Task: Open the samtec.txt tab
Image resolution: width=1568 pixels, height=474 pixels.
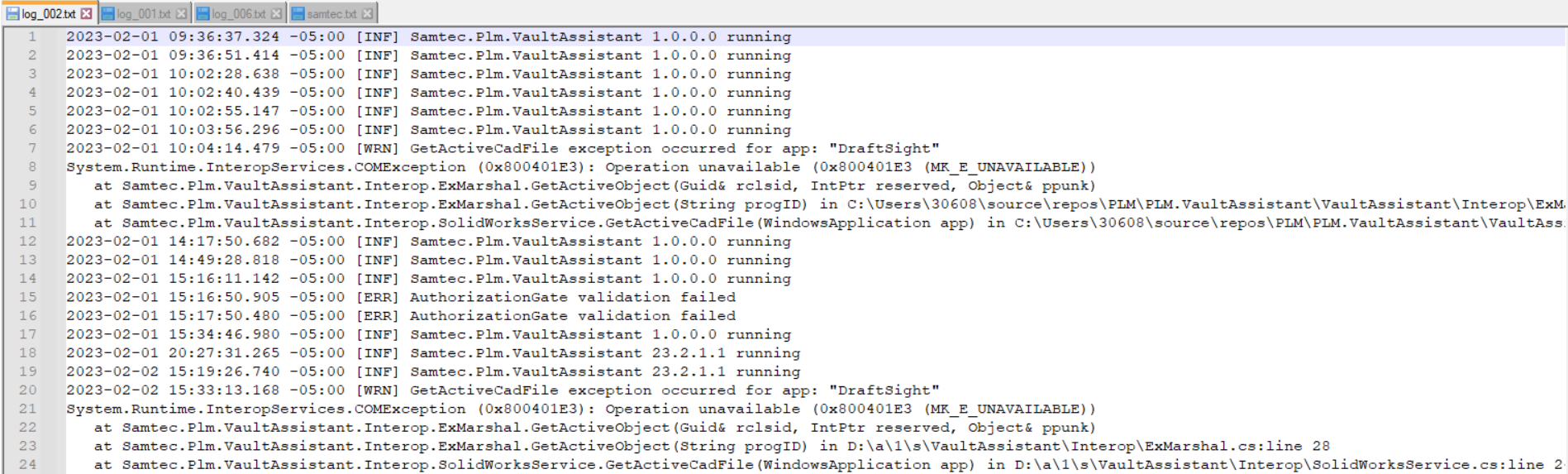Action: [331, 14]
